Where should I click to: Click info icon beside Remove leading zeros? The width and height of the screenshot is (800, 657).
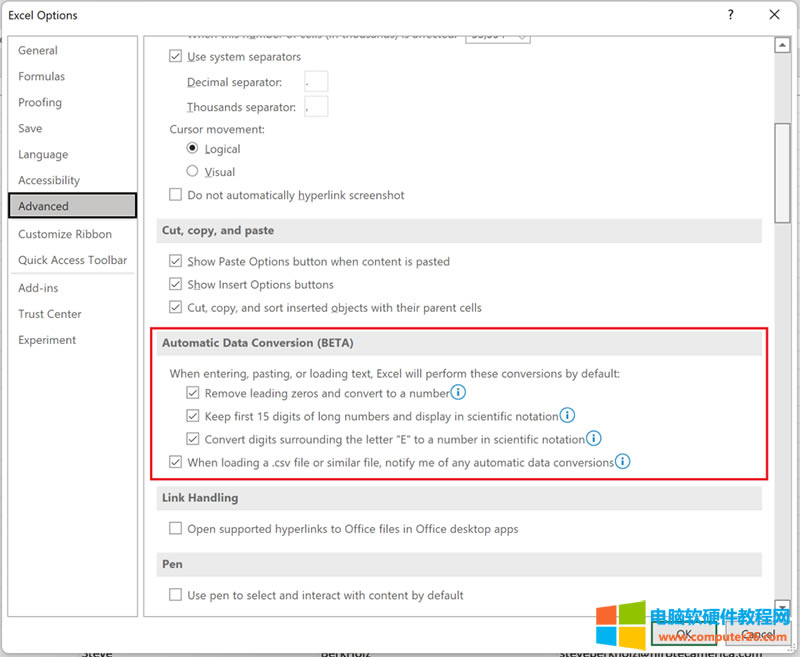pyautogui.click(x=459, y=393)
